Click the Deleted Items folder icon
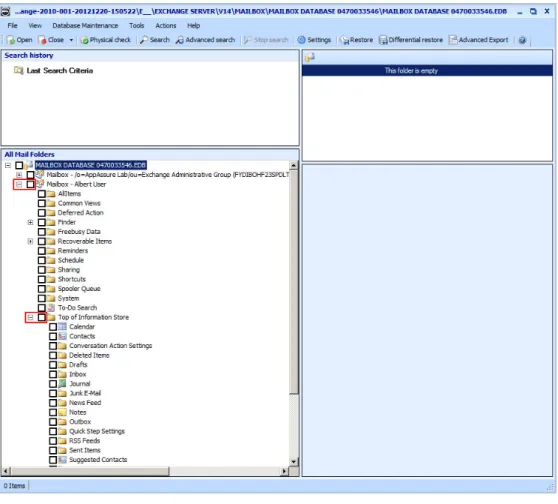This screenshot has width=558, height=504. point(62,355)
